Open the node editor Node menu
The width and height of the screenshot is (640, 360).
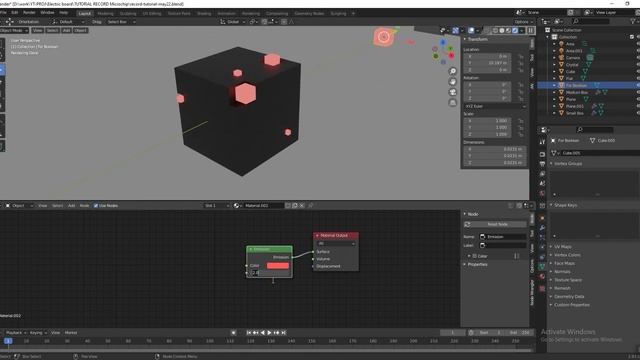pos(84,206)
